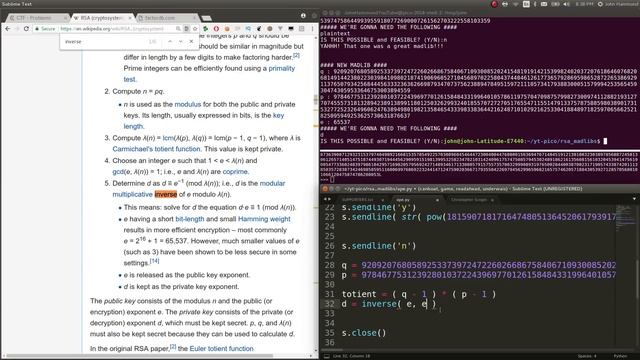Click Chrome profile icon in title bar
The height and width of the screenshot is (360, 640).
pyautogui.click(x=303, y=16)
